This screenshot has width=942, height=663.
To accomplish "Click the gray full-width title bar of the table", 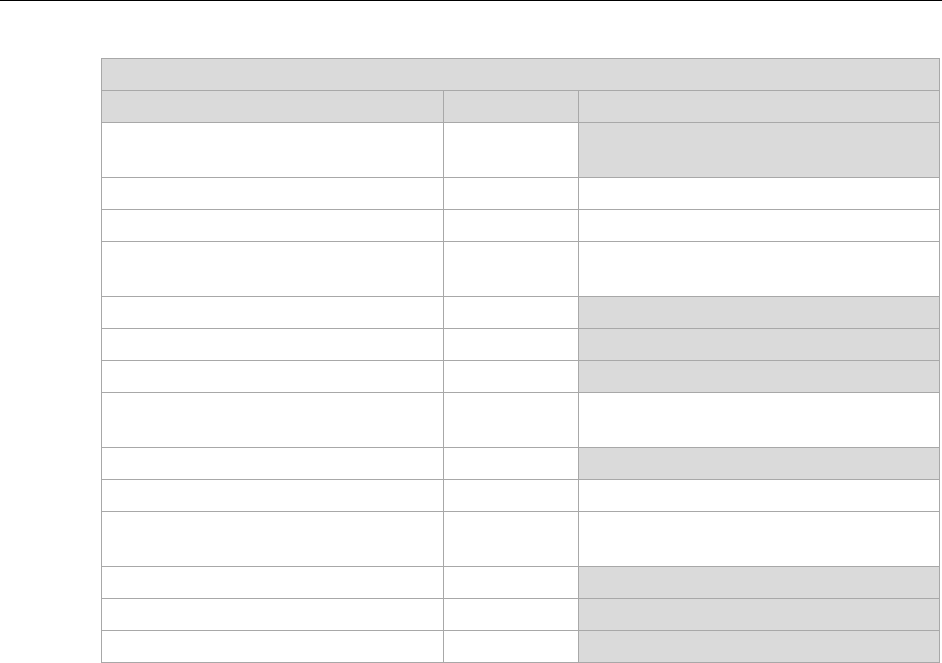I will tap(514, 75).
